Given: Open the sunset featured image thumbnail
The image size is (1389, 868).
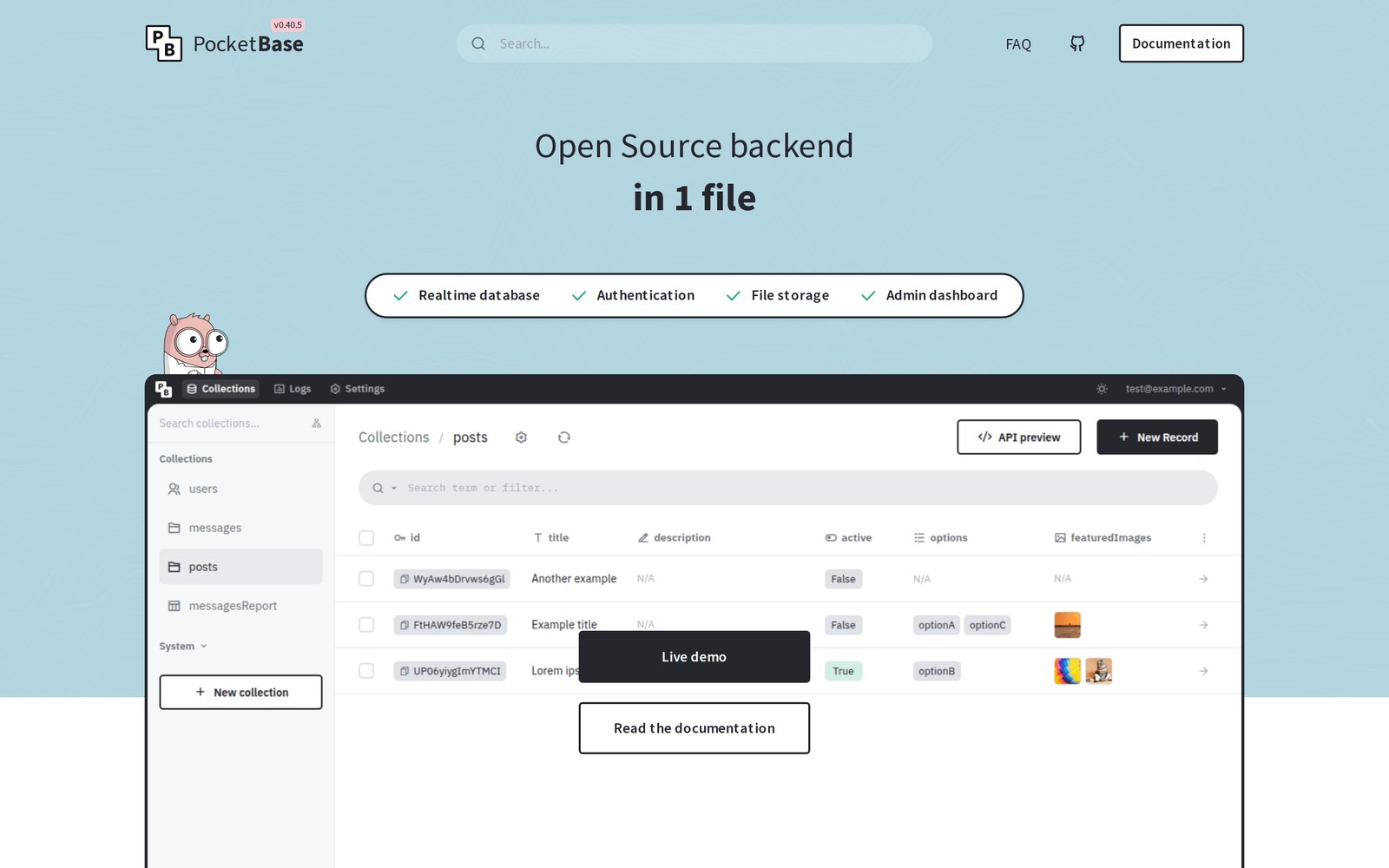Looking at the screenshot, I should (1067, 625).
